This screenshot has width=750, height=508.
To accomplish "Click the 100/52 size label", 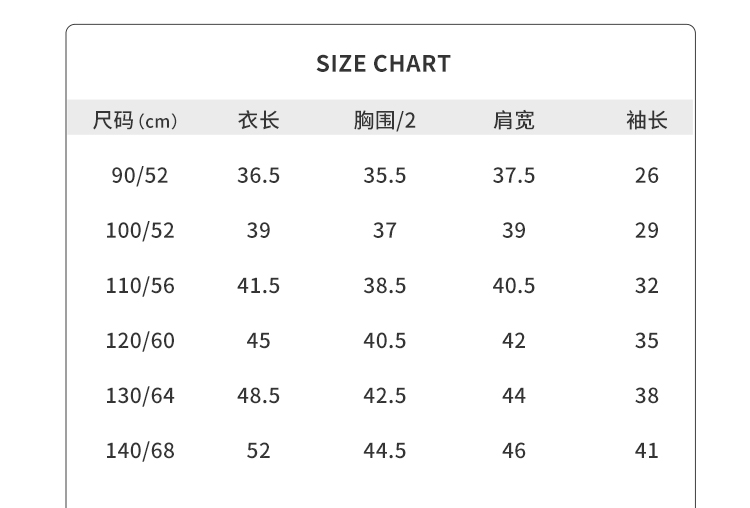I will [140, 231].
